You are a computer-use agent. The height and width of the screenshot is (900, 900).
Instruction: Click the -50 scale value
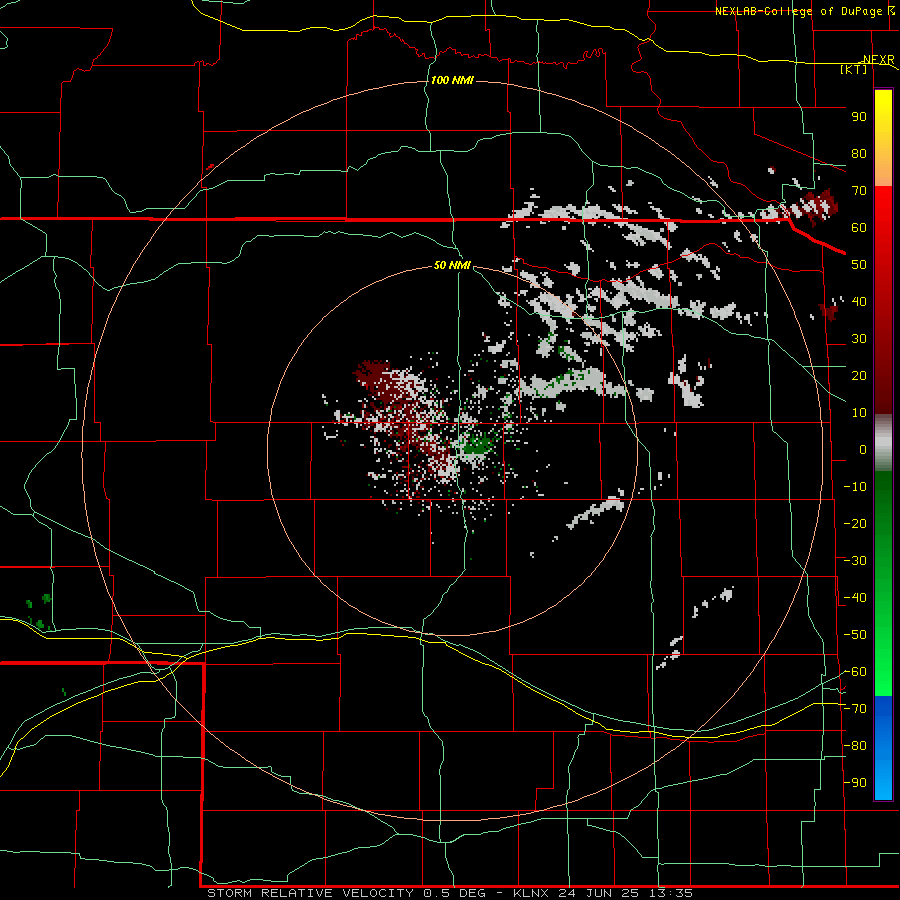pyautogui.click(x=855, y=634)
